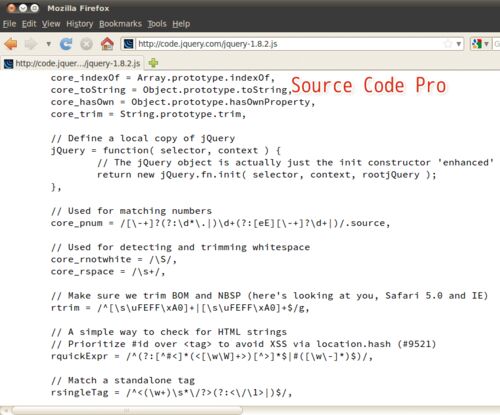Open the Bookmarks menu
500x415 pixels.
(120, 24)
